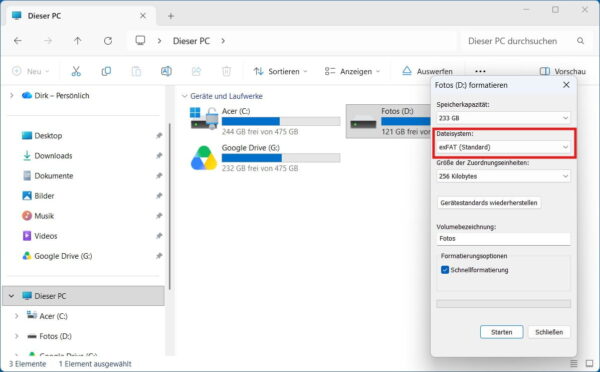The image size is (600, 372).
Task: Click the Delete trash icon
Action: [x=227, y=71]
